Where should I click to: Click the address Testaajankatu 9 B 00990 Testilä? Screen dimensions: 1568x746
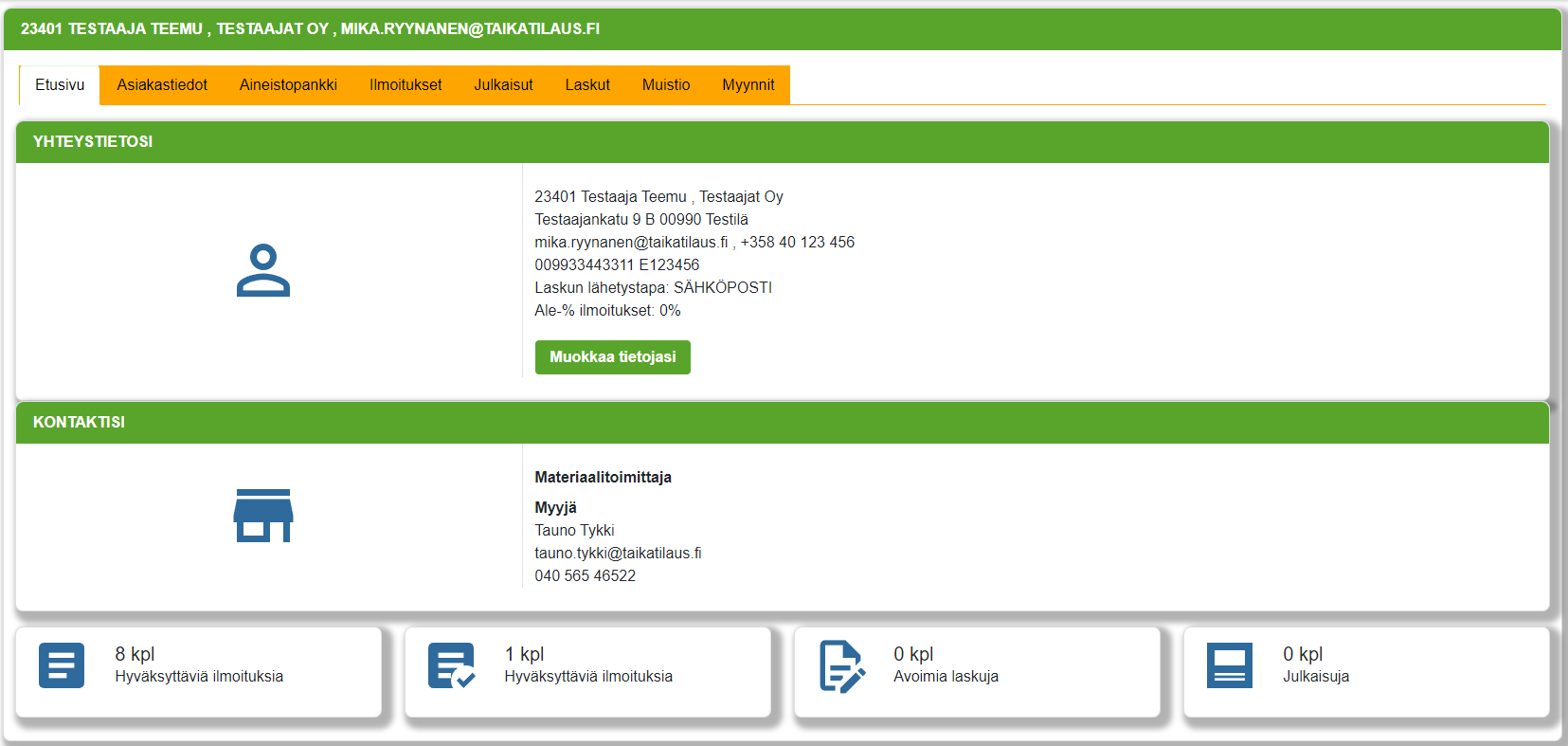click(x=641, y=220)
